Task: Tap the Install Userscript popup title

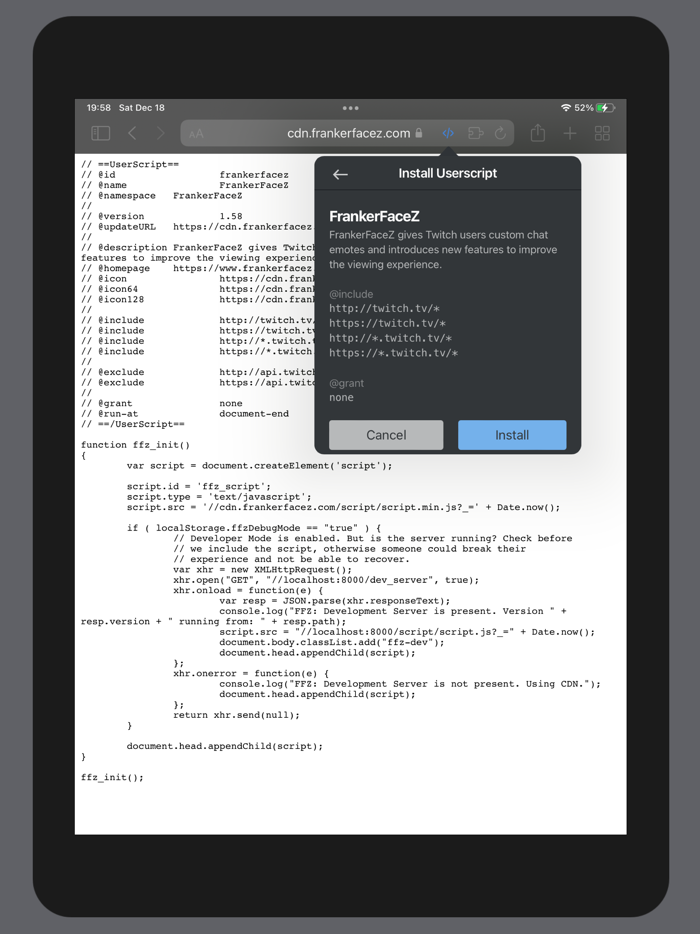Action: 447,173
